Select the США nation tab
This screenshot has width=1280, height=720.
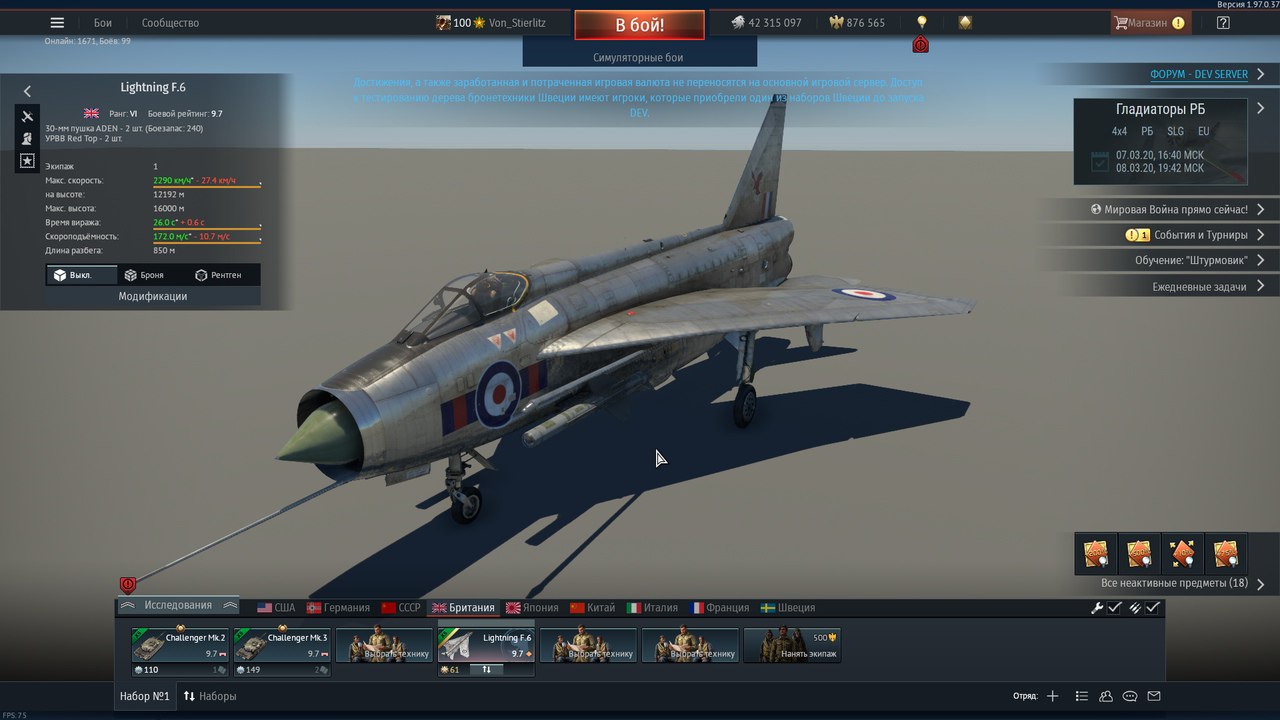click(x=275, y=607)
